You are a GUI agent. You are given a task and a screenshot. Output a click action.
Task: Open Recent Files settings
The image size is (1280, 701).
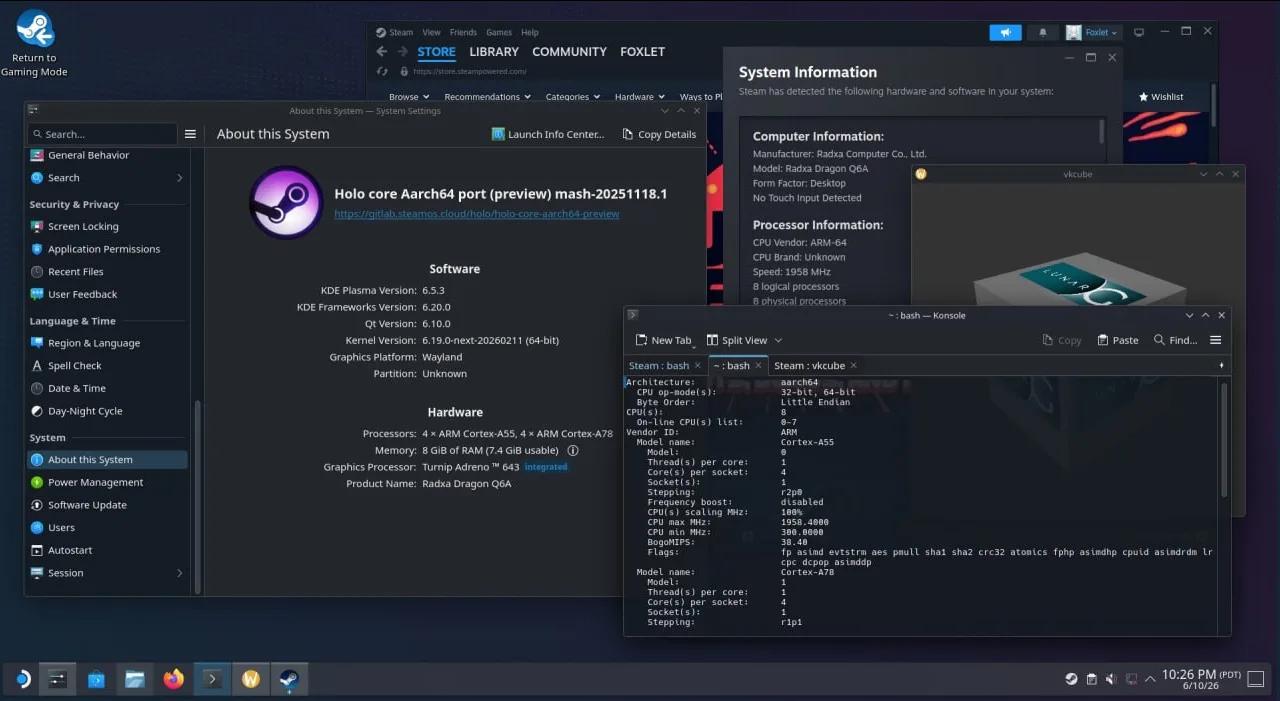107,272
